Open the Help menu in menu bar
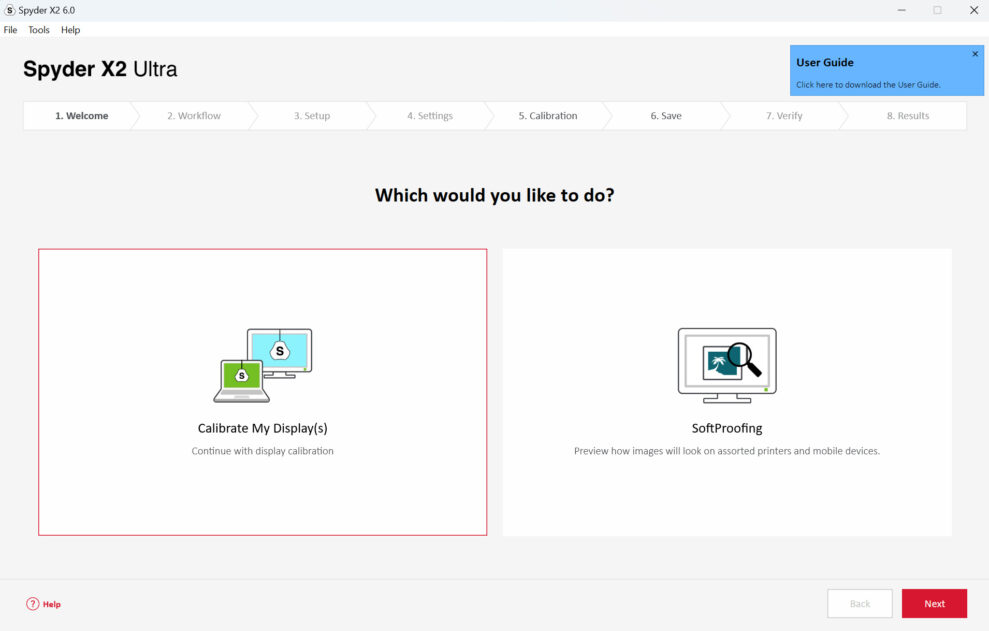The image size is (989, 631). pos(70,30)
